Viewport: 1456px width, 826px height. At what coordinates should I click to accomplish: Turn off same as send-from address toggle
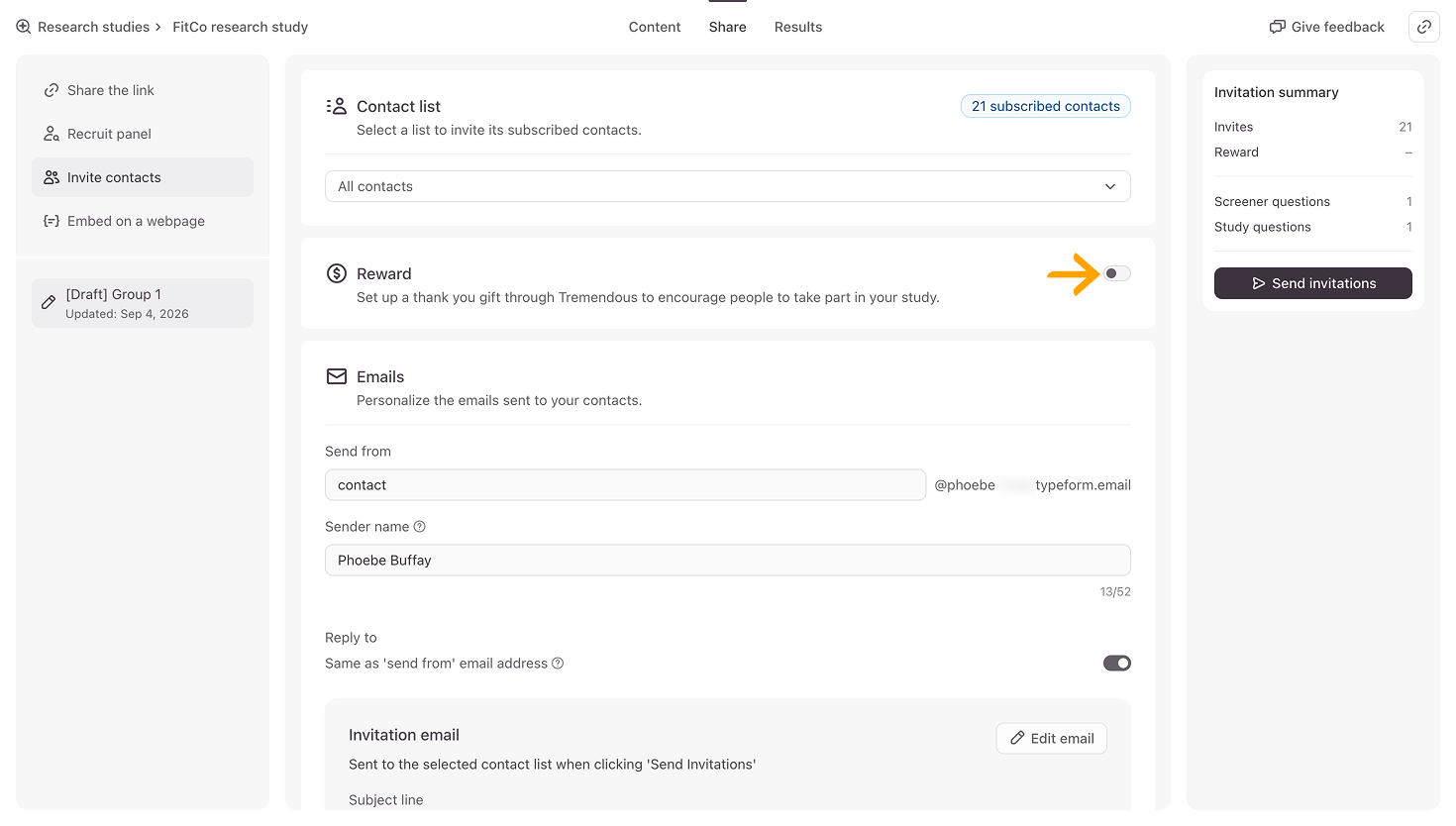click(x=1117, y=664)
